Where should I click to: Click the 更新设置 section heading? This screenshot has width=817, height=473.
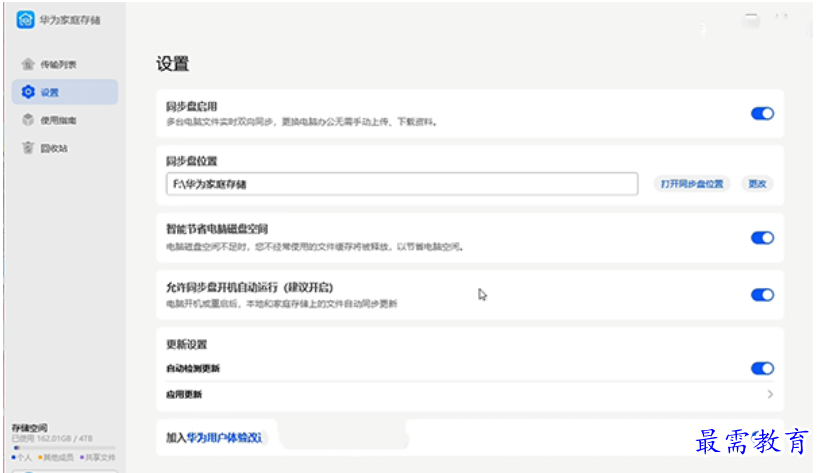coord(187,344)
